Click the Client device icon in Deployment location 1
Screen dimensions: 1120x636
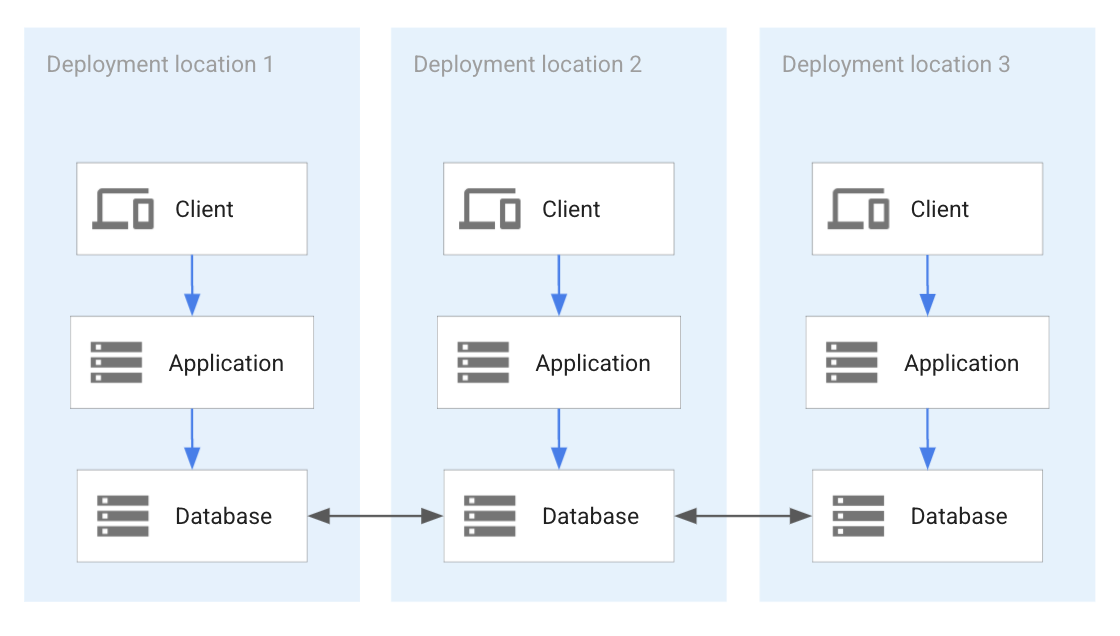coord(124,206)
